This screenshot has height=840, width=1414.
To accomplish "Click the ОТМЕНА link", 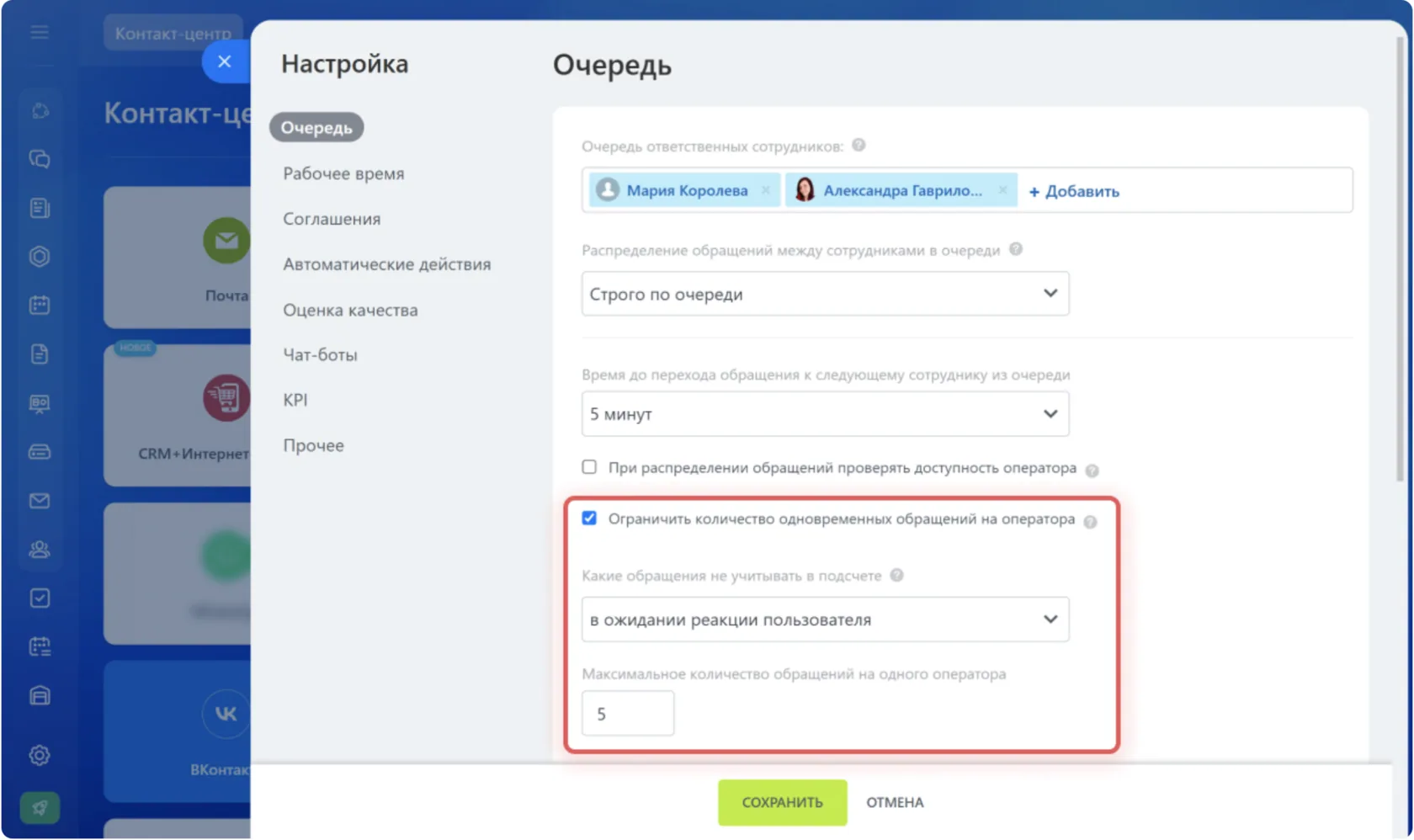I will pos(895,802).
